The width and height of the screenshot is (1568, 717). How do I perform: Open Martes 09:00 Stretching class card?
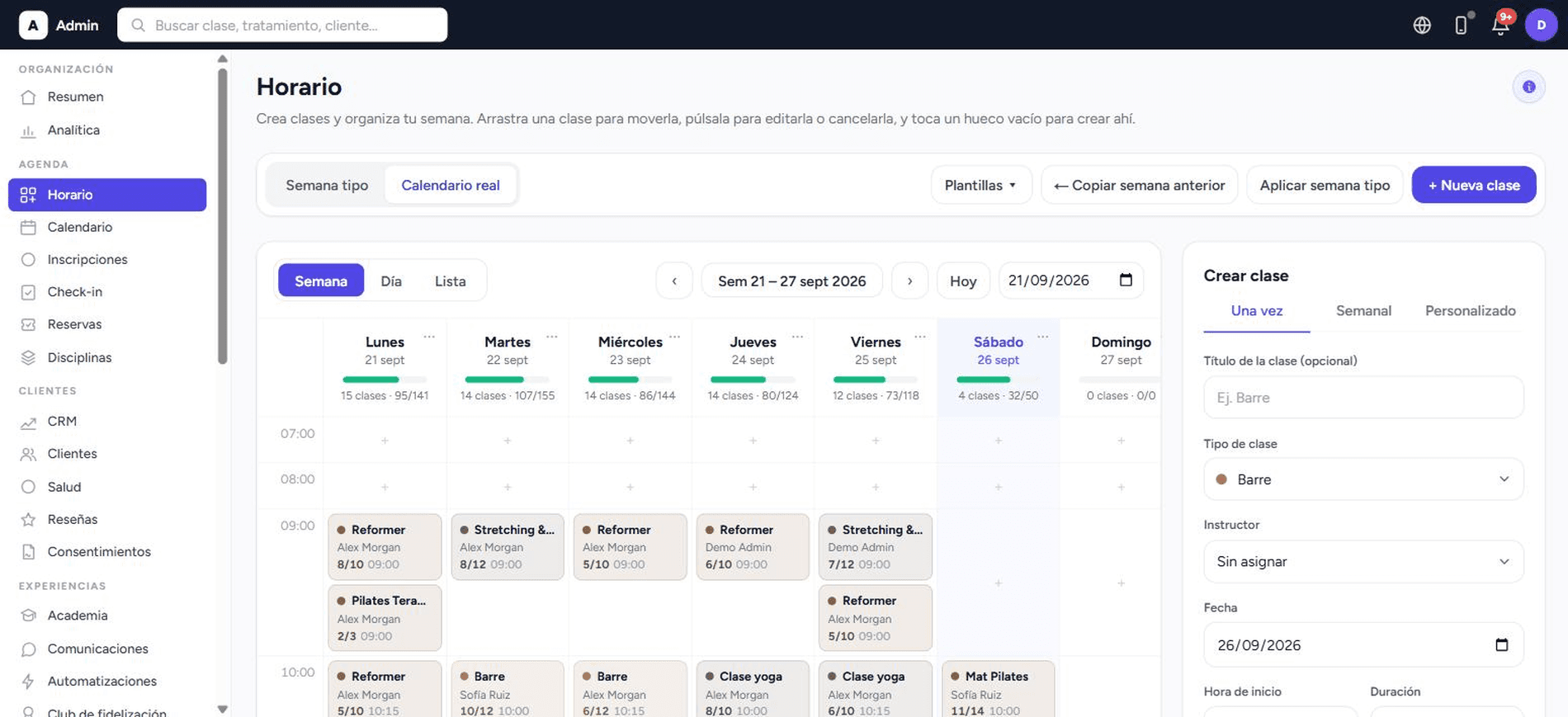(x=508, y=547)
